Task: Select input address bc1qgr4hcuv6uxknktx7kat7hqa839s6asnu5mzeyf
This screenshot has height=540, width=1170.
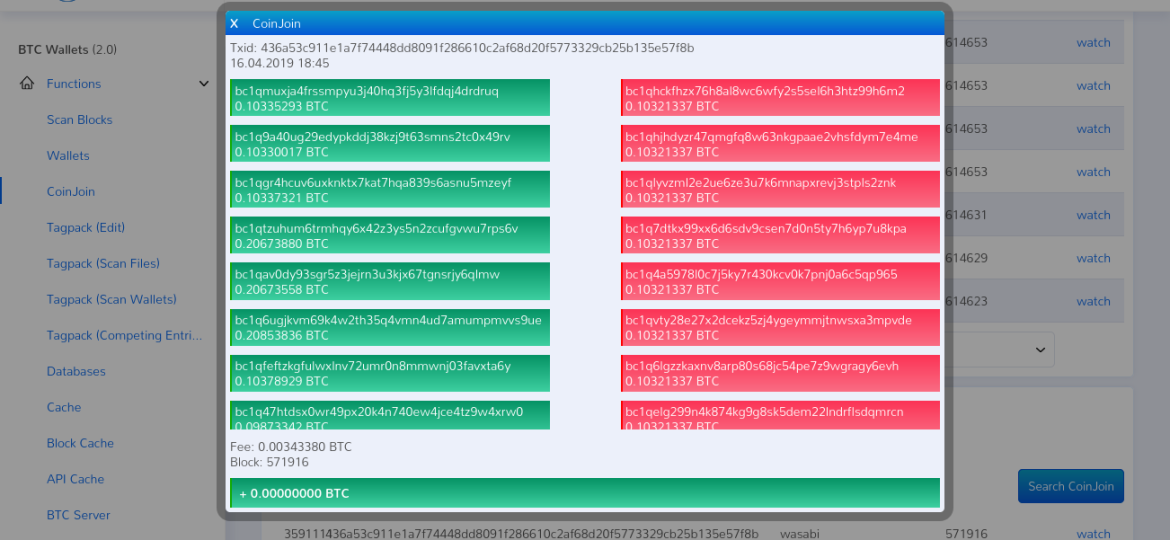Action: (390, 189)
